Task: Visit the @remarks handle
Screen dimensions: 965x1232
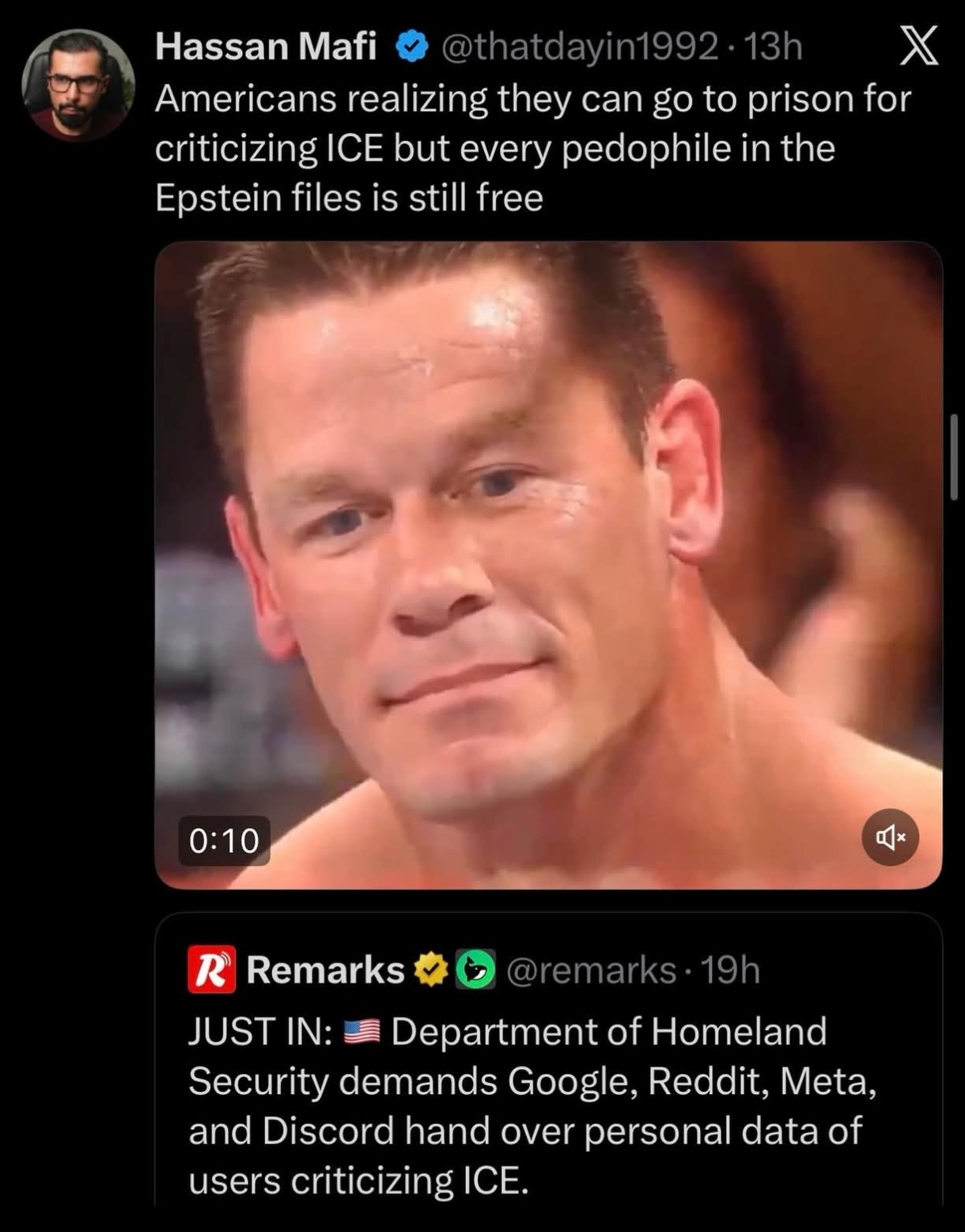Action: [590, 970]
